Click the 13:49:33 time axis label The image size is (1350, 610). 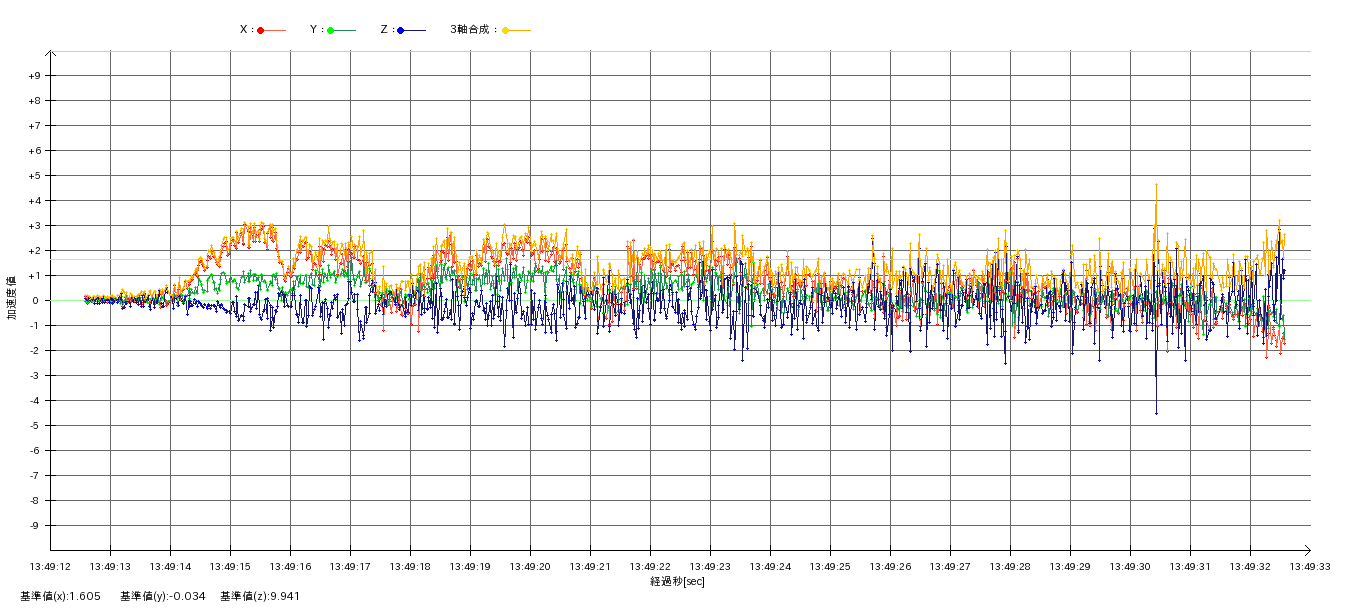1310,566
